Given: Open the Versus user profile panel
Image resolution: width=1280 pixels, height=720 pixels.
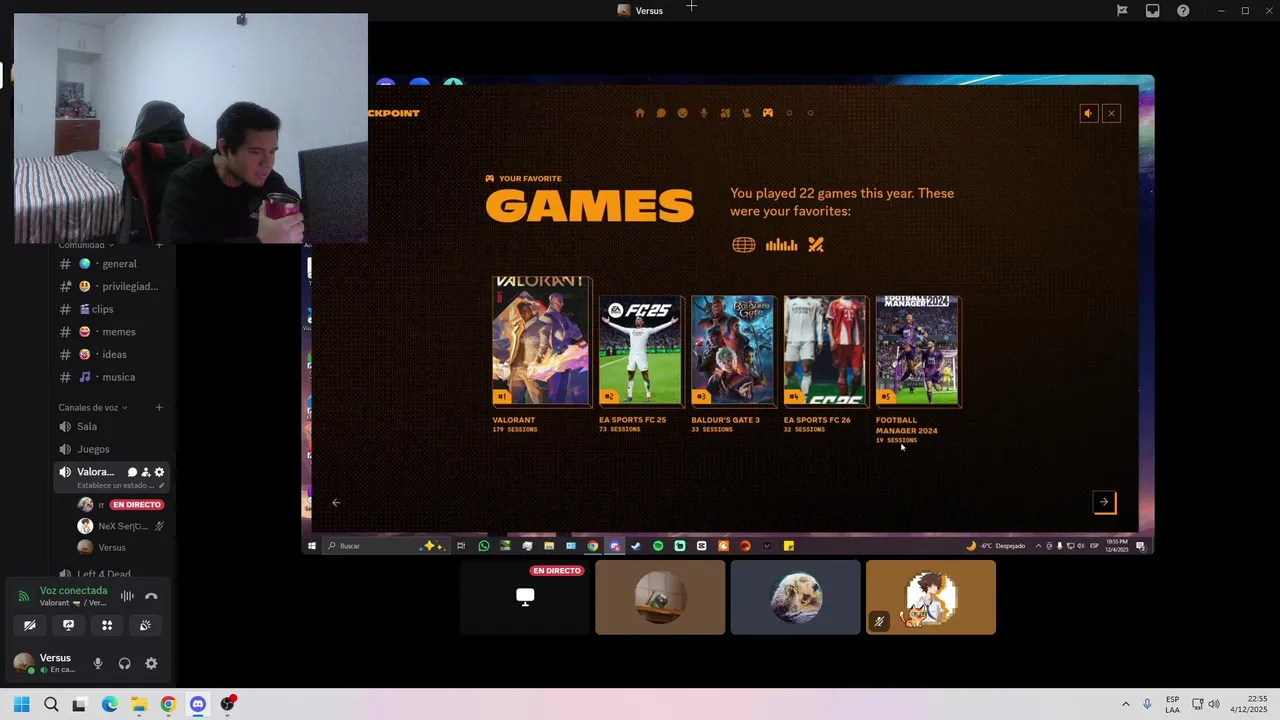Looking at the screenshot, I should (46, 663).
